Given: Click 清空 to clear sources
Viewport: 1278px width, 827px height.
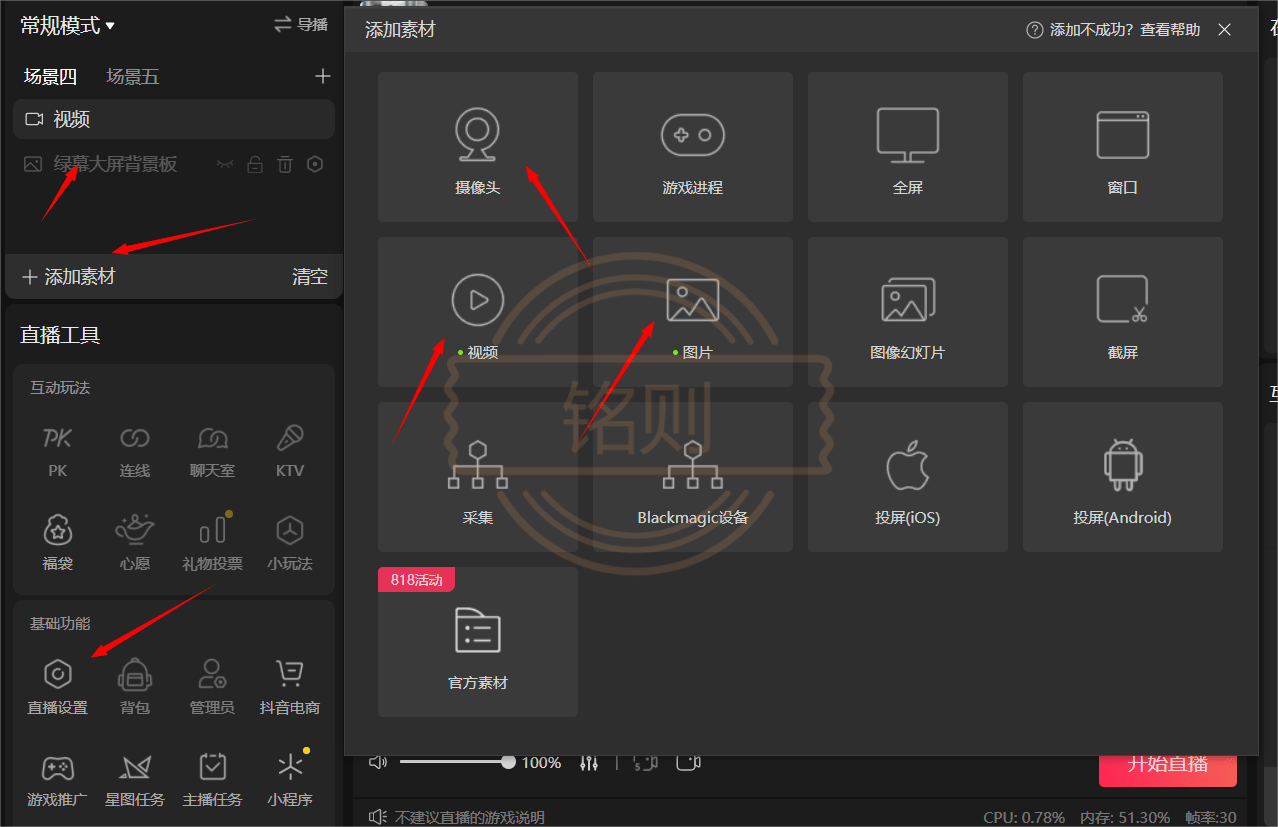Looking at the screenshot, I should pos(310,277).
